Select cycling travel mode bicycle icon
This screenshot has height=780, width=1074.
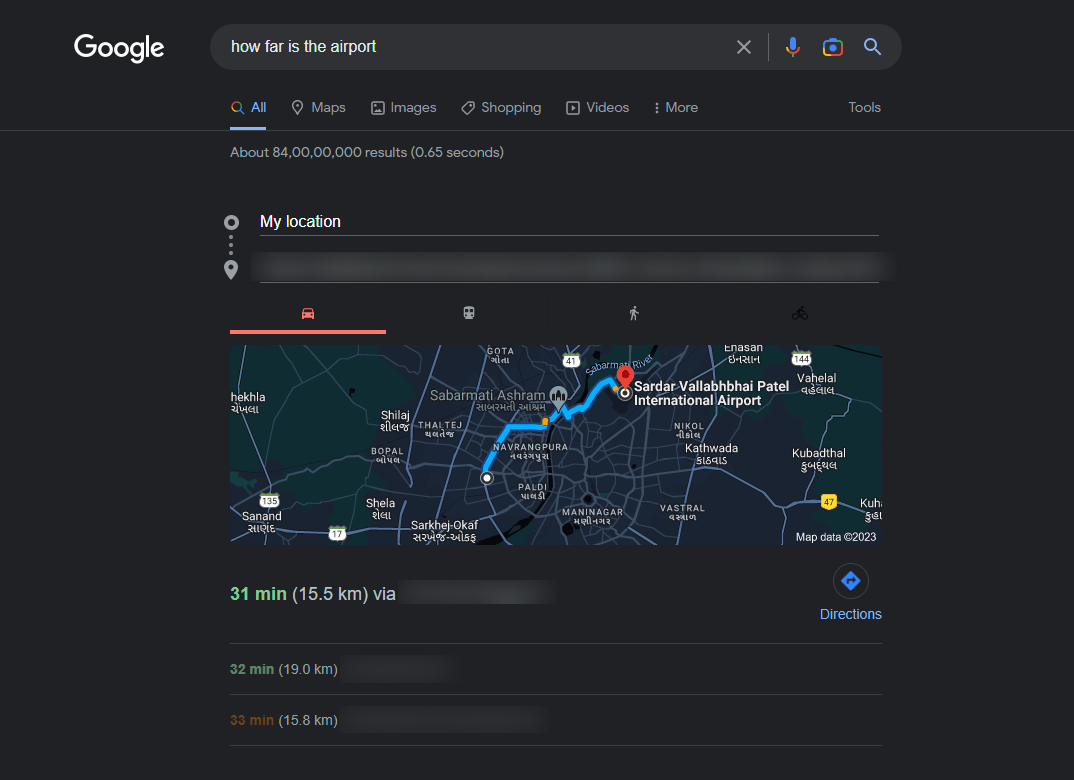tap(799, 314)
